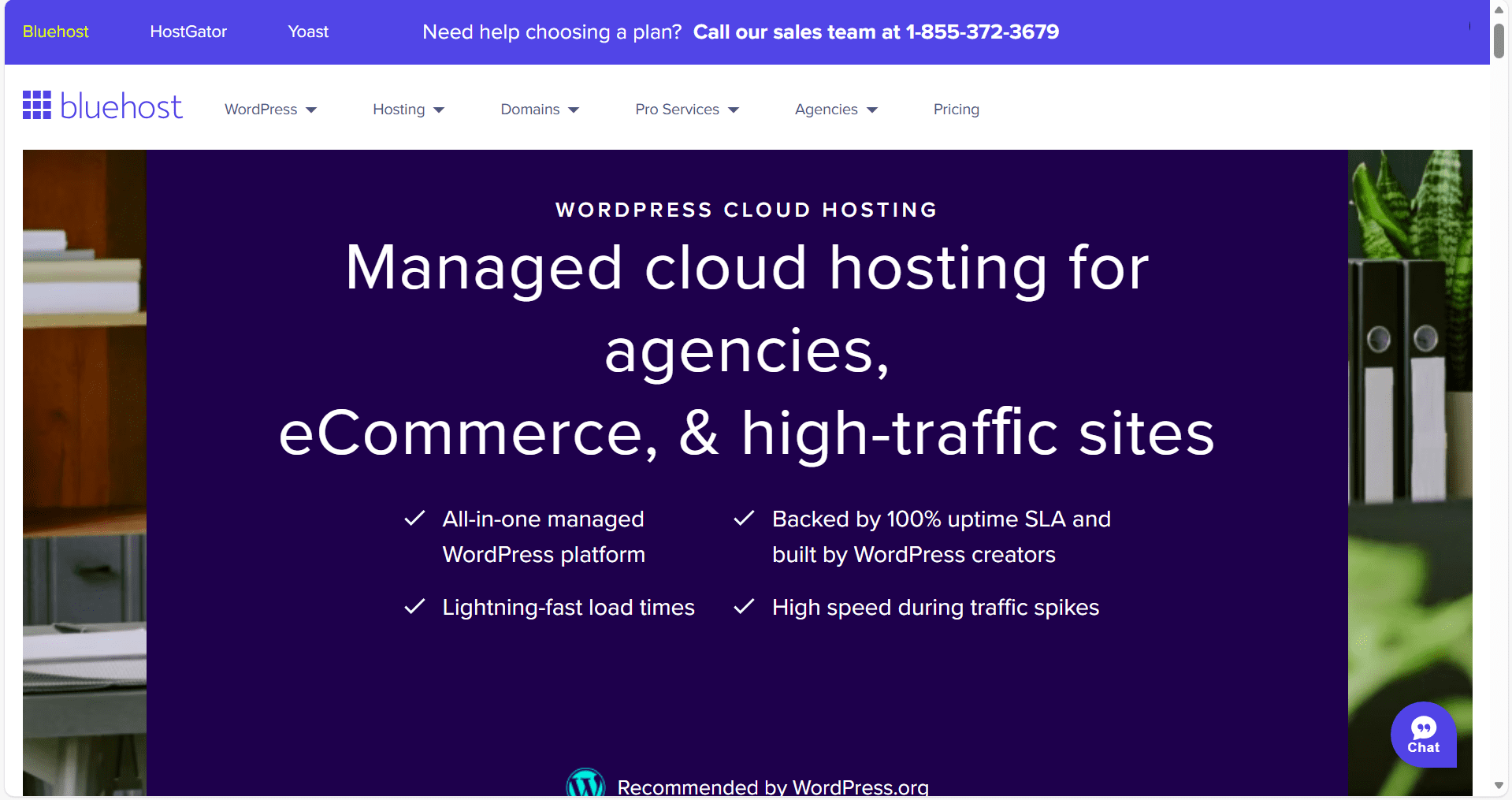Switch to the HostGator tab
1512x800 pixels.
(x=188, y=32)
